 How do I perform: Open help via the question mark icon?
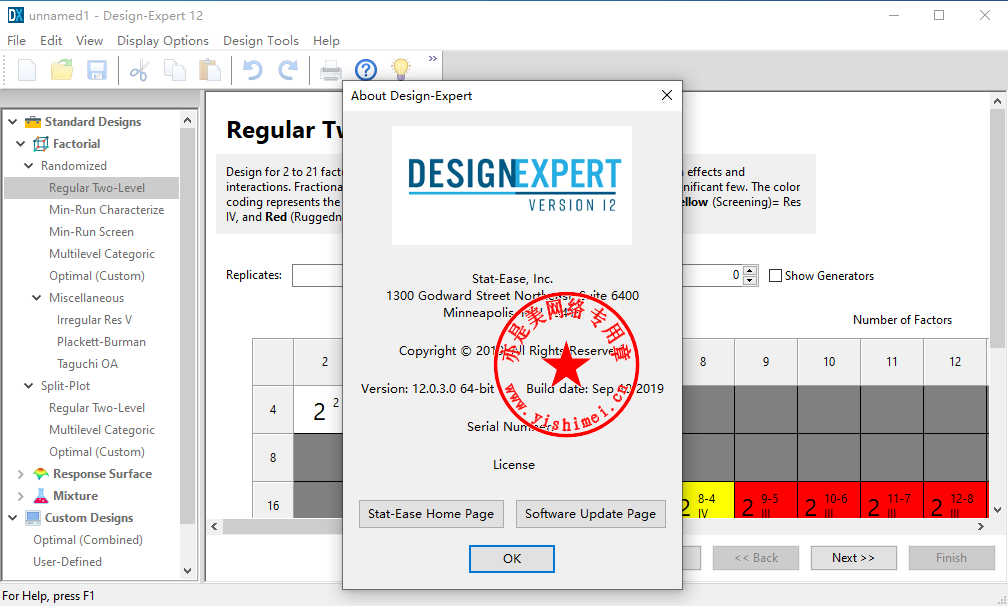(366, 70)
